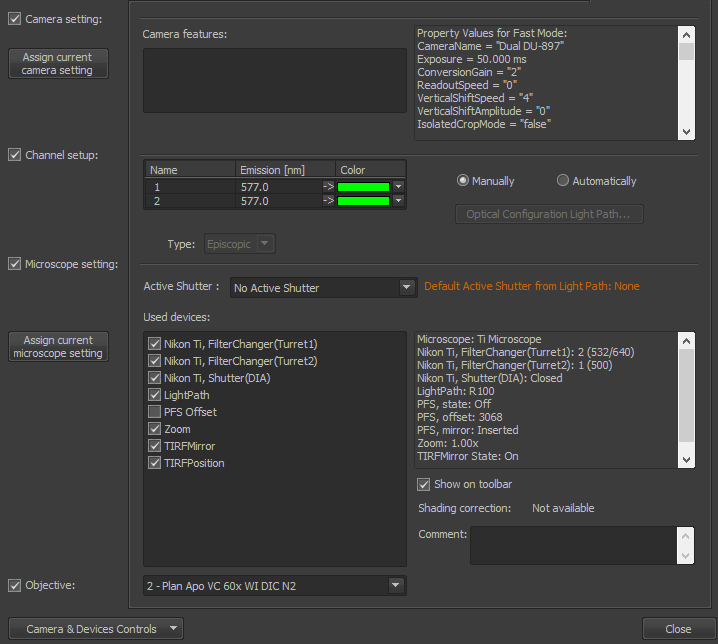
Task: Uncheck Nikon Ti, Shutter(DIA) device
Action: 154,377
